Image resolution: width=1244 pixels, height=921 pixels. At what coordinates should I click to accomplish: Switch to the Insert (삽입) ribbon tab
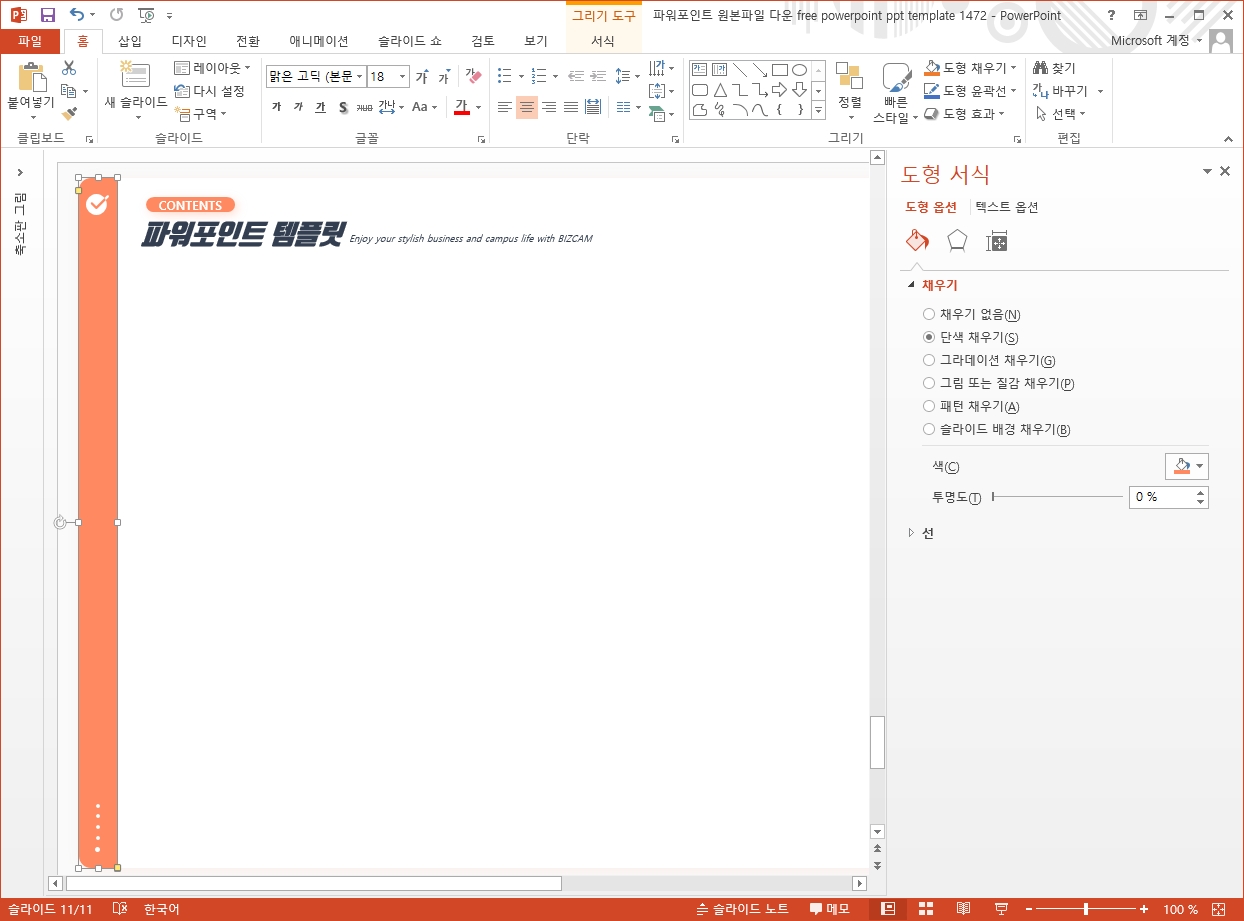click(x=130, y=41)
